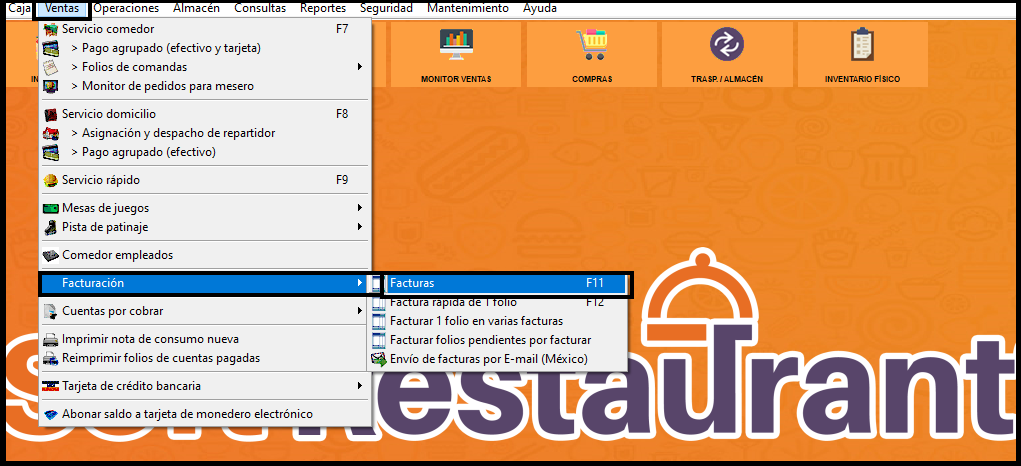Click the Facturar folios pendientes por facturar icon
The image size is (1021, 466).
tap(378, 340)
